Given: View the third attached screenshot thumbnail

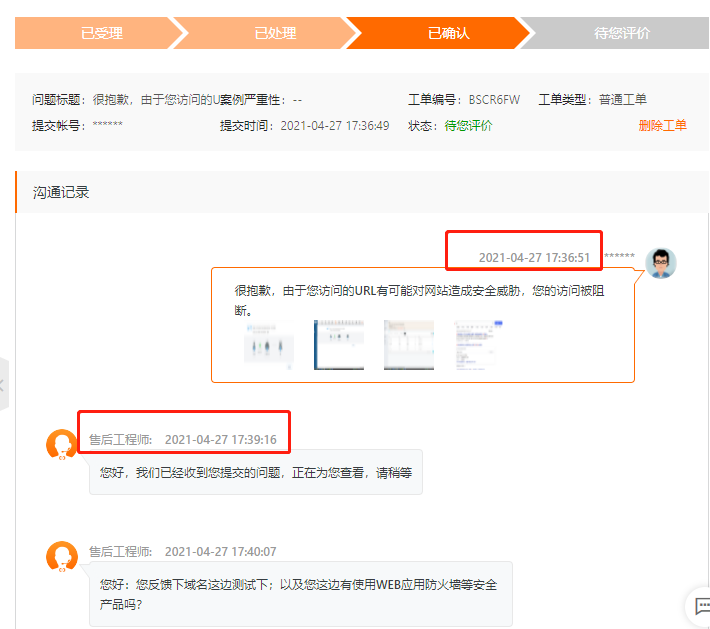Looking at the screenshot, I should (409, 345).
